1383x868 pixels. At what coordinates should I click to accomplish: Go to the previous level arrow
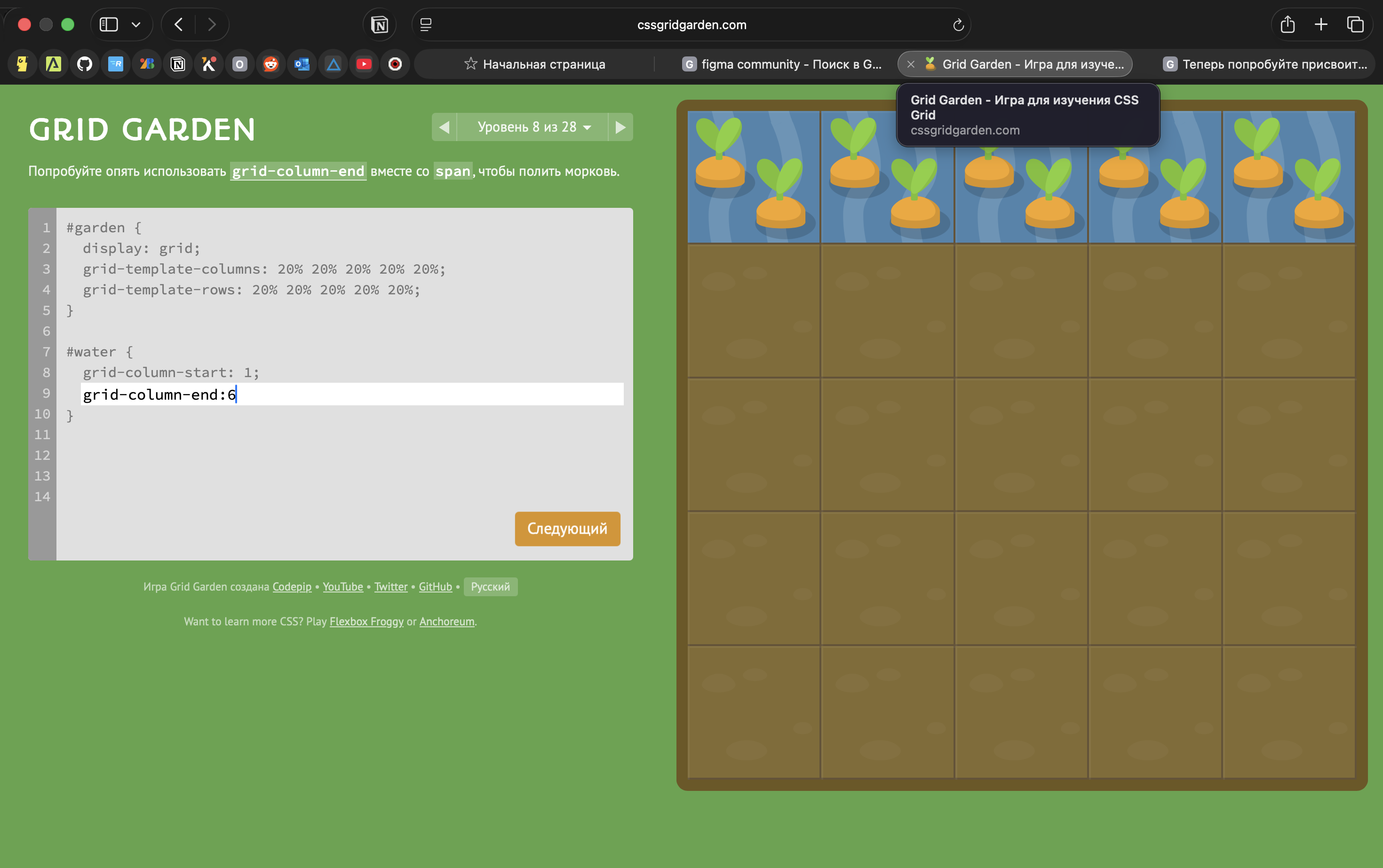(x=444, y=127)
